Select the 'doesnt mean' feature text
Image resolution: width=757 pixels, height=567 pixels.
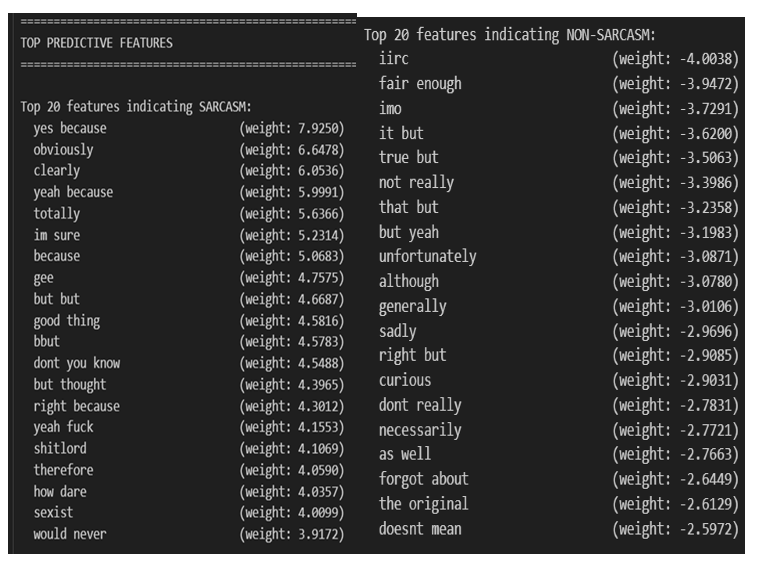[420, 528]
